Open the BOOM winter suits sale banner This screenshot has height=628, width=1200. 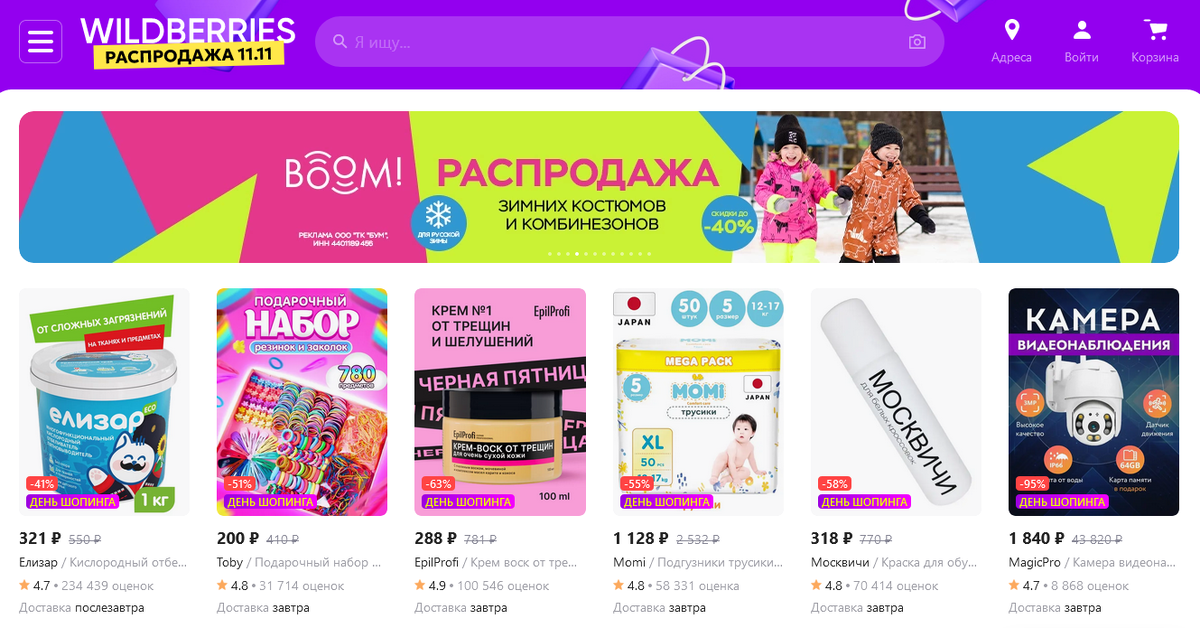coord(599,187)
